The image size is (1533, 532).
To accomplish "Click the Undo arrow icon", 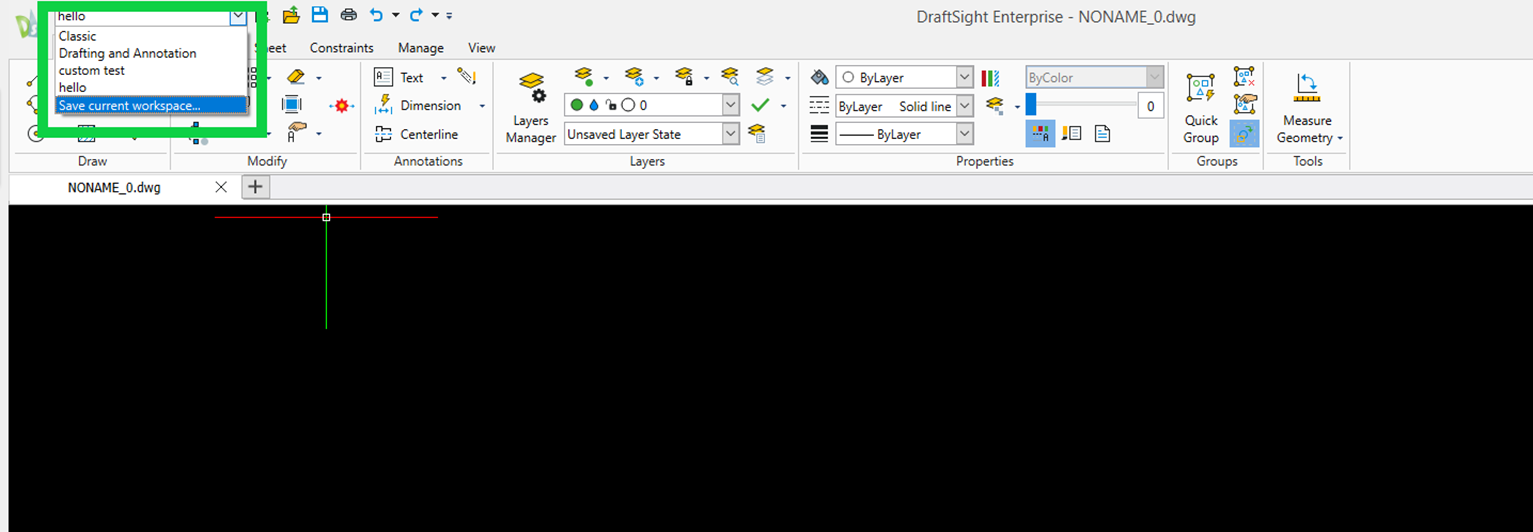I will [x=376, y=15].
